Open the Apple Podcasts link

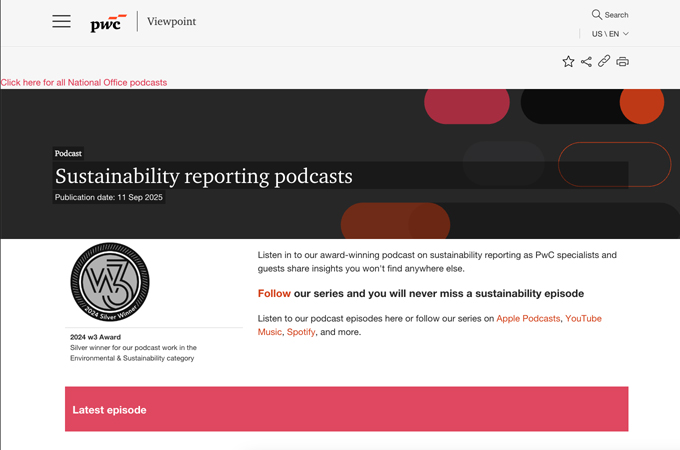click(528, 319)
